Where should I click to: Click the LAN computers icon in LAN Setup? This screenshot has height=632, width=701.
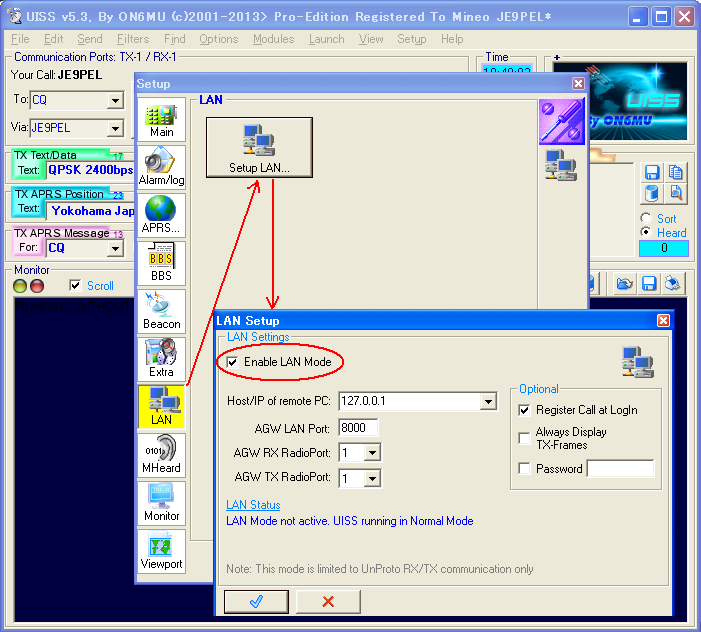tap(638, 362)
